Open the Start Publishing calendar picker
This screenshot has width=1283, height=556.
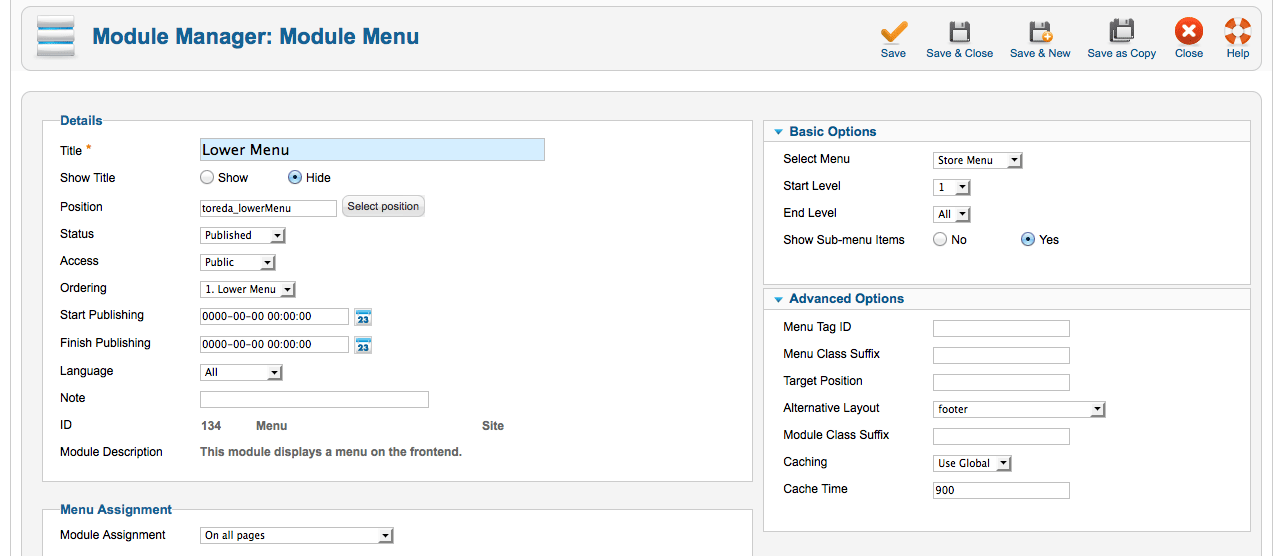pos(363,317)
